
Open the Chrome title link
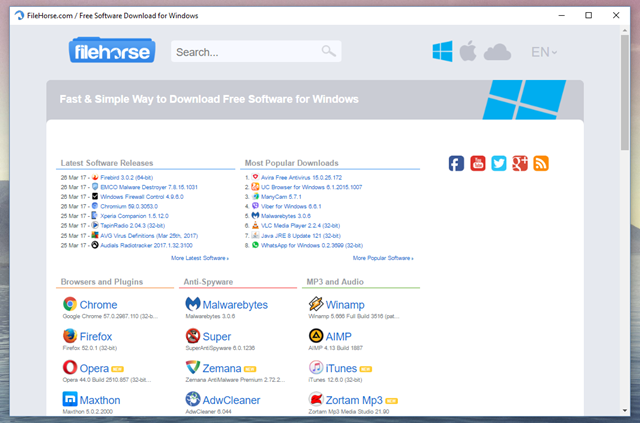(x=98, y=305)
